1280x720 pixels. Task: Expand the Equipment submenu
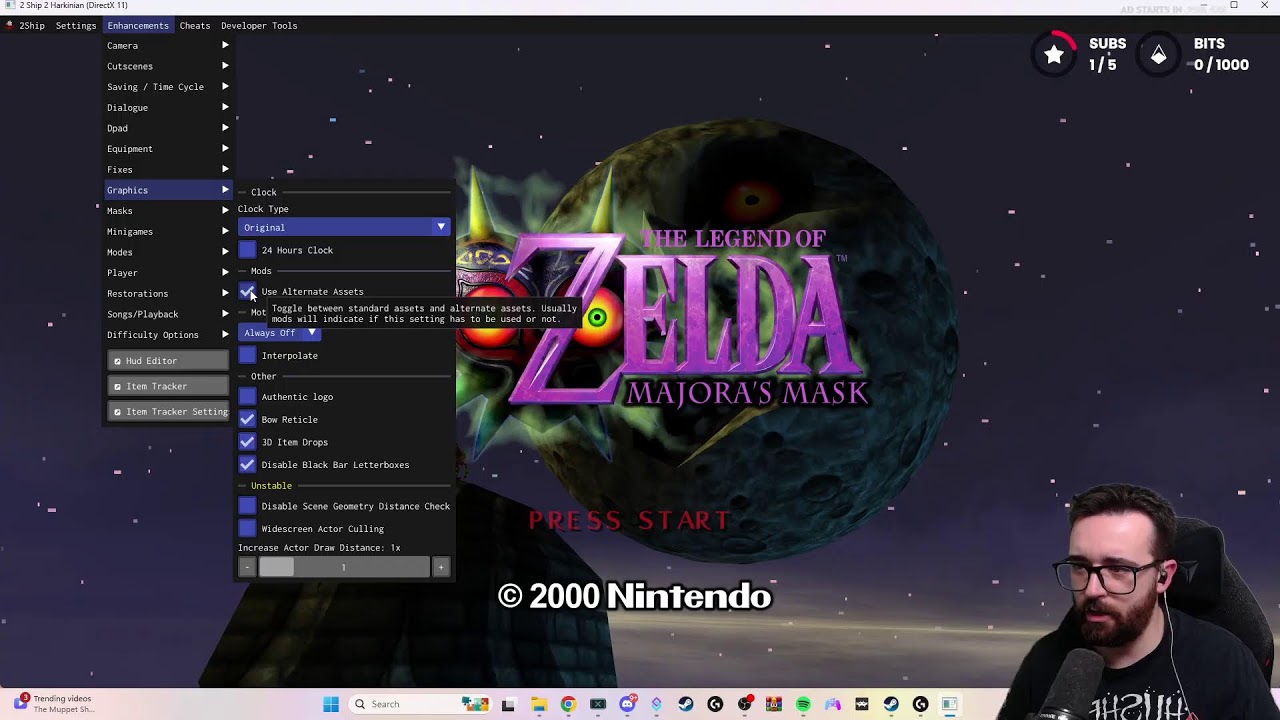coord(168,149)
